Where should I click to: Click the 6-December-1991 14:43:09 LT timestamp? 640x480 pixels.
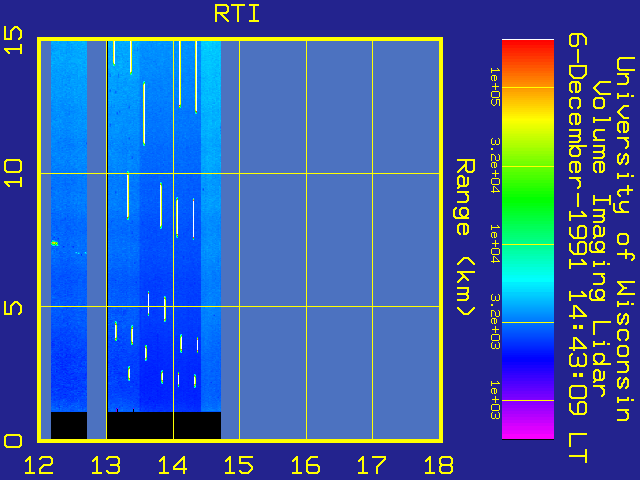(x=578, y=248)
